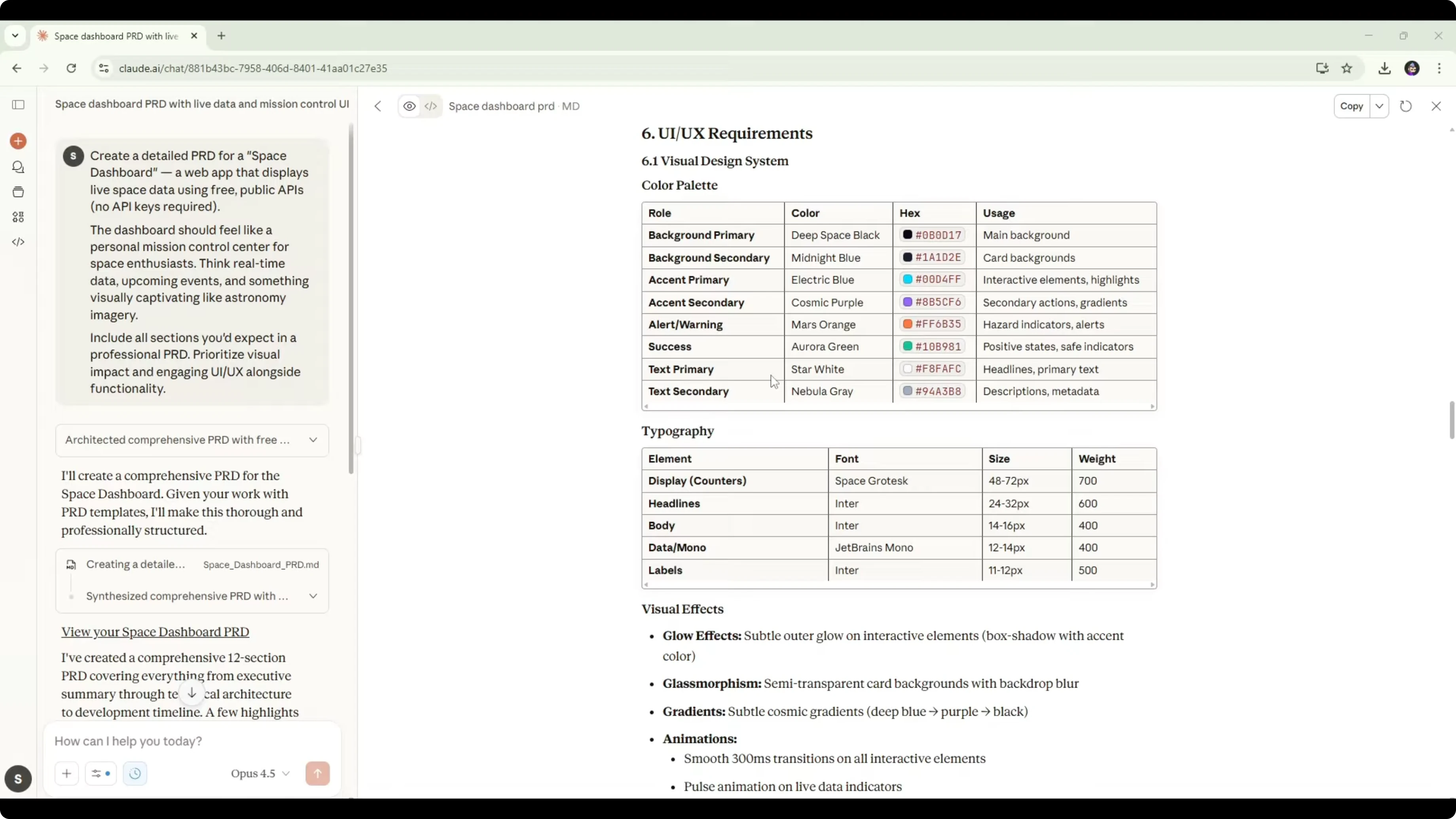
Task: Open the dropdown arrow beside the Copy button
Action: (x=1379, y=106)
